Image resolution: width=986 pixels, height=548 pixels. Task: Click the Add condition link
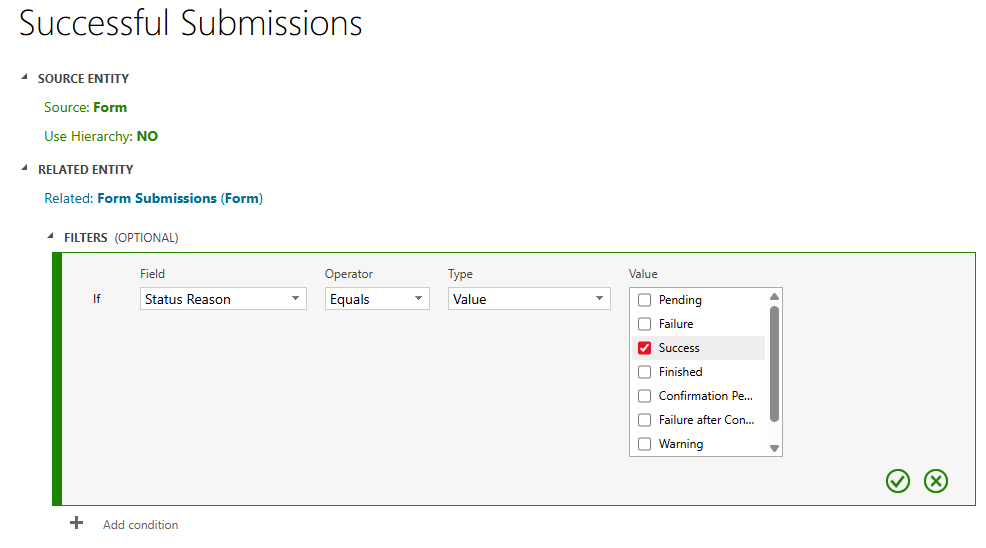tap(140, 524)
